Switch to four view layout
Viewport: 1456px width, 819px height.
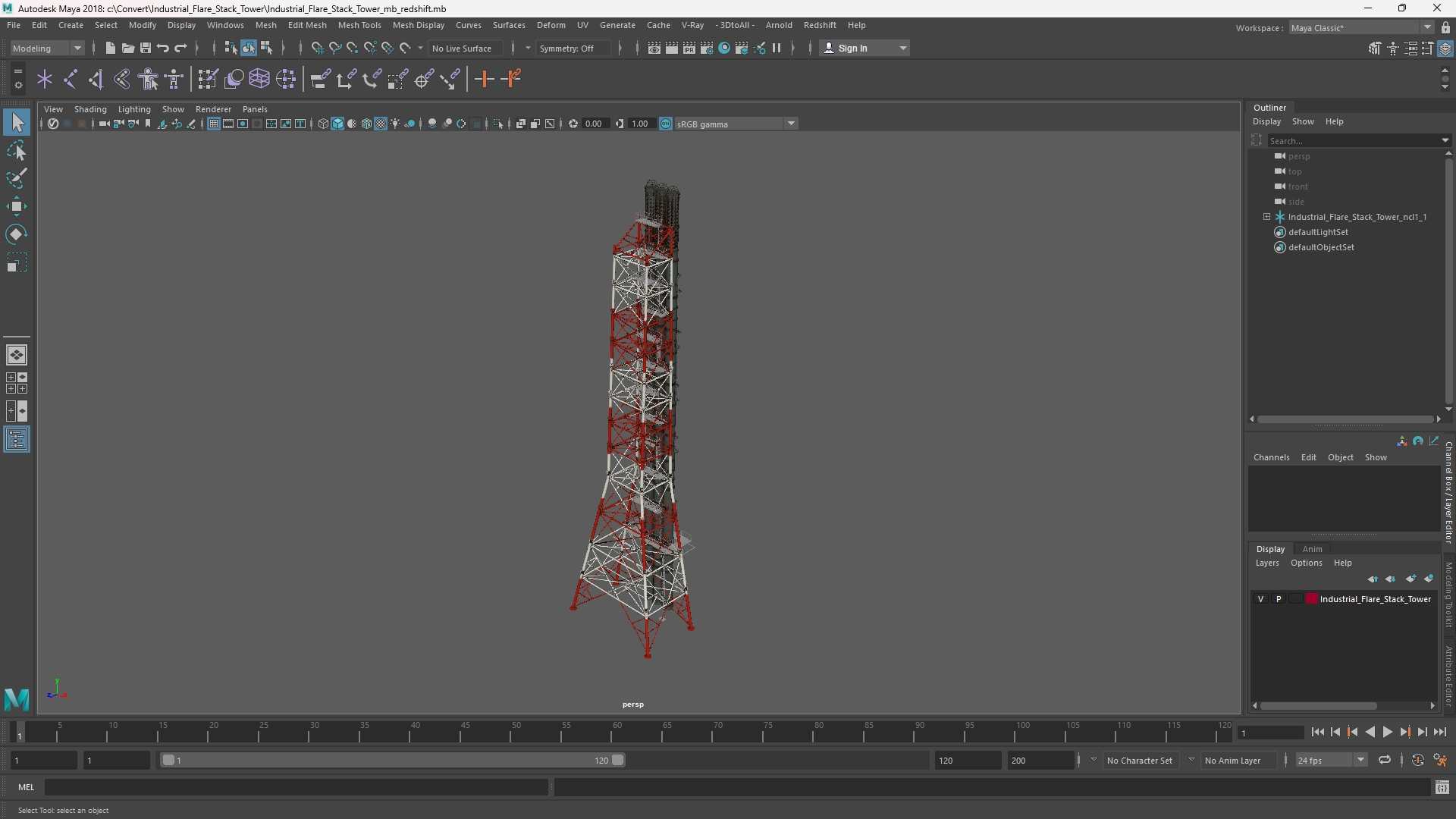[x=17, y=383]
